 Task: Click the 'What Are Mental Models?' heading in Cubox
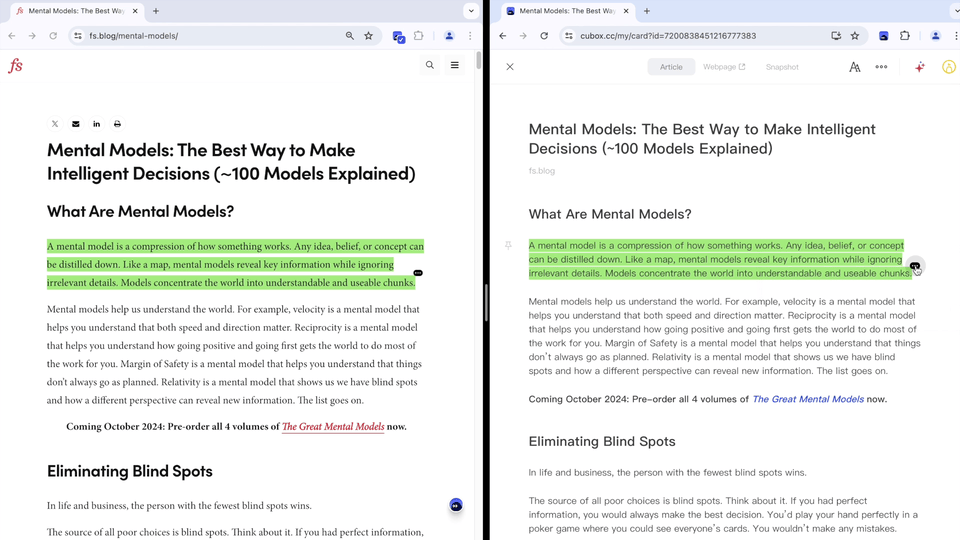tap(610, 214)
